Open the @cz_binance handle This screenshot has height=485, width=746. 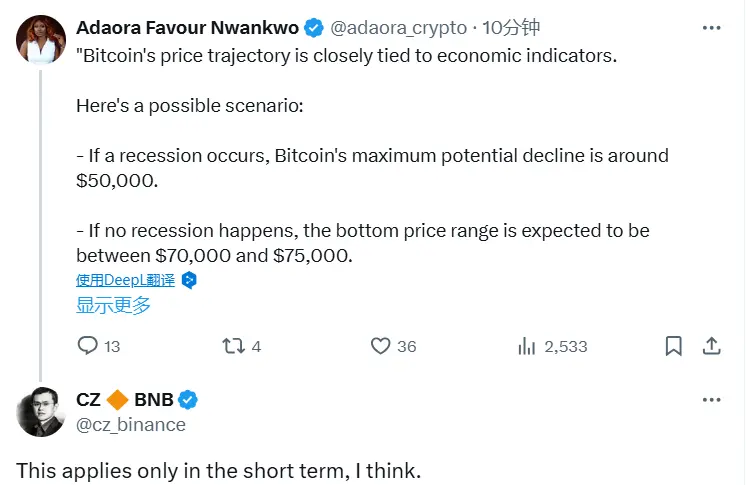pos(131,424)
